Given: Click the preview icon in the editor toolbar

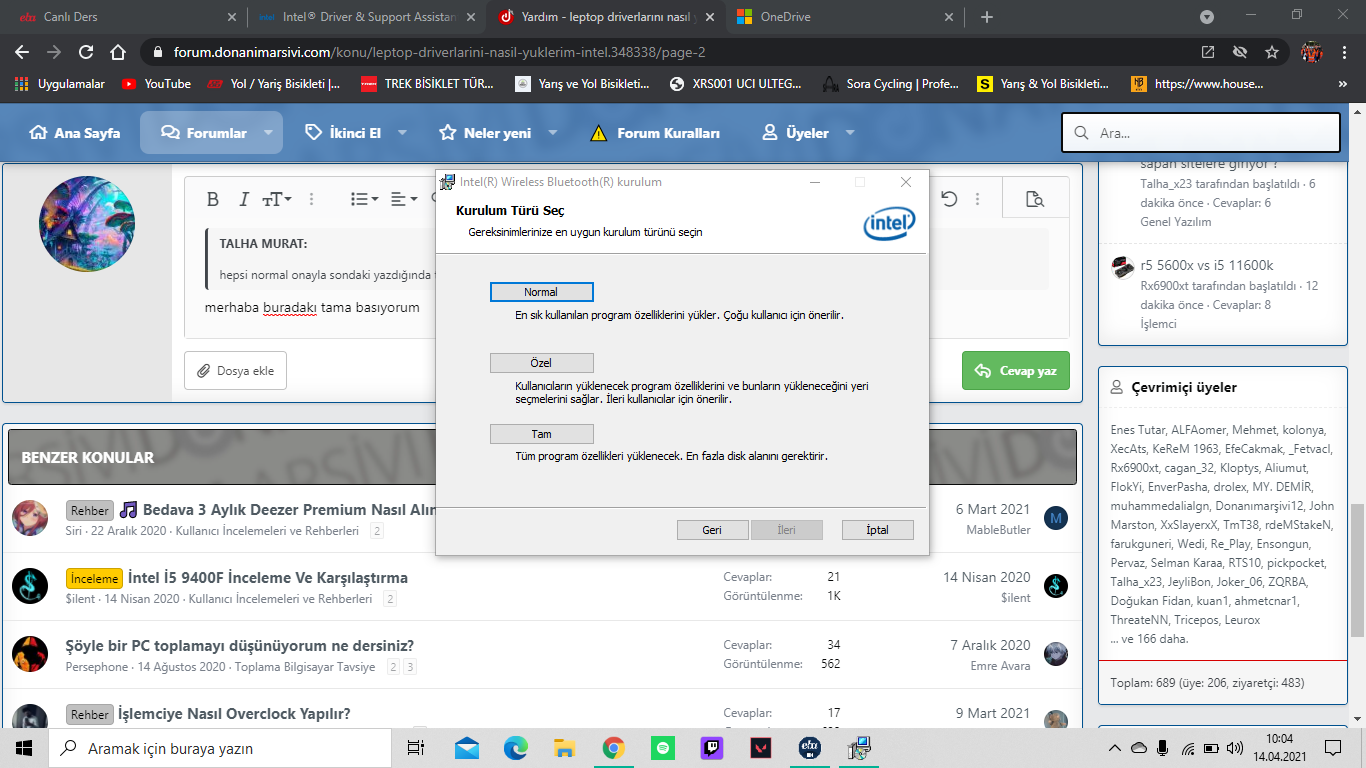Looking at the screenshot, I should (x=1035, y=199).
